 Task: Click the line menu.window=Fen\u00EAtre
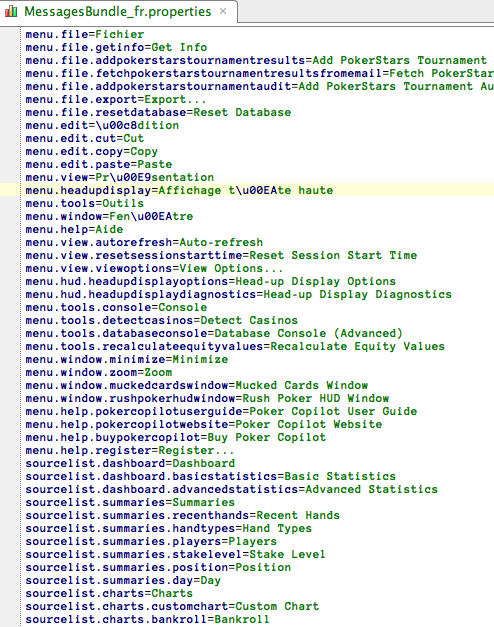click(x=109, y=216)
